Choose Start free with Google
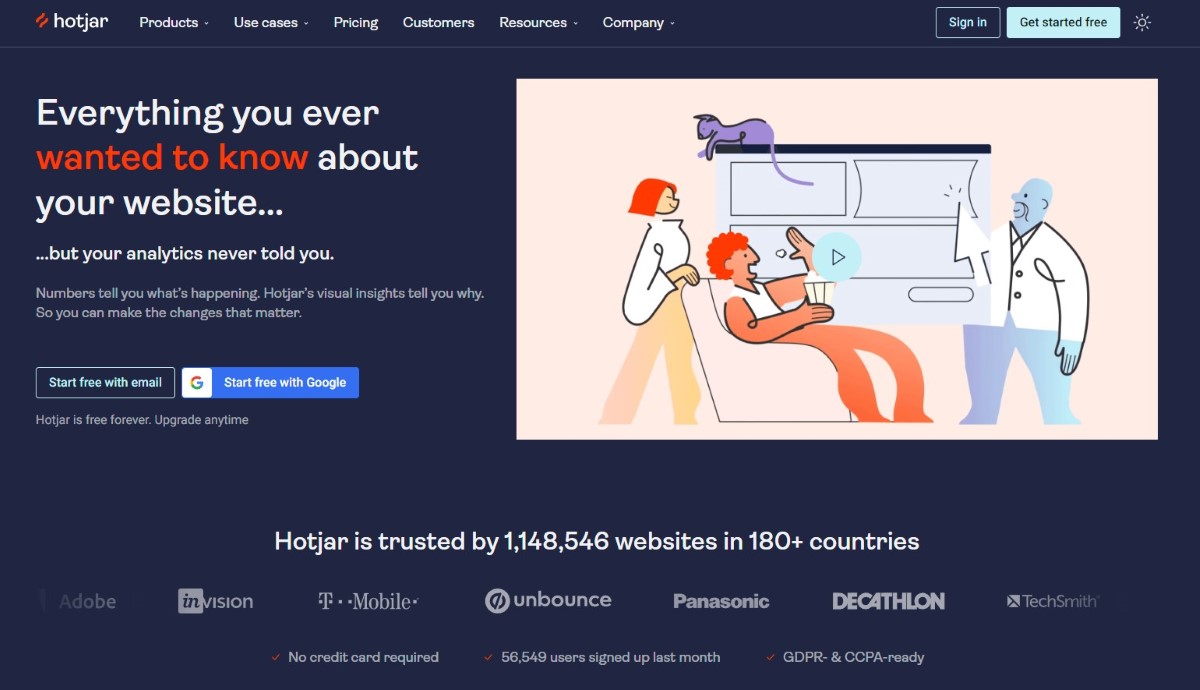This screenshot has width=1200, height=690. 270,382
